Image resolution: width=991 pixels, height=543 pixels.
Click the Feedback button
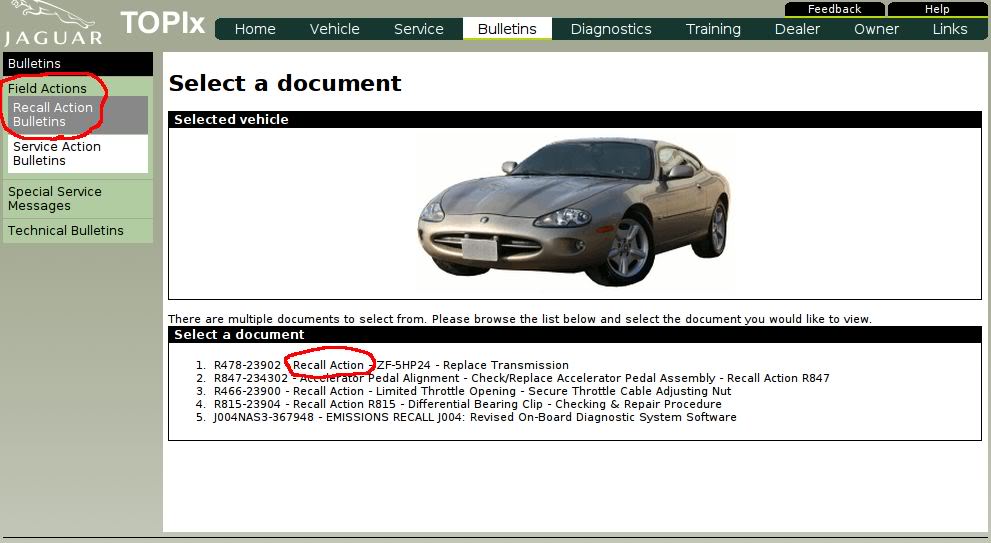click(834, 9)
